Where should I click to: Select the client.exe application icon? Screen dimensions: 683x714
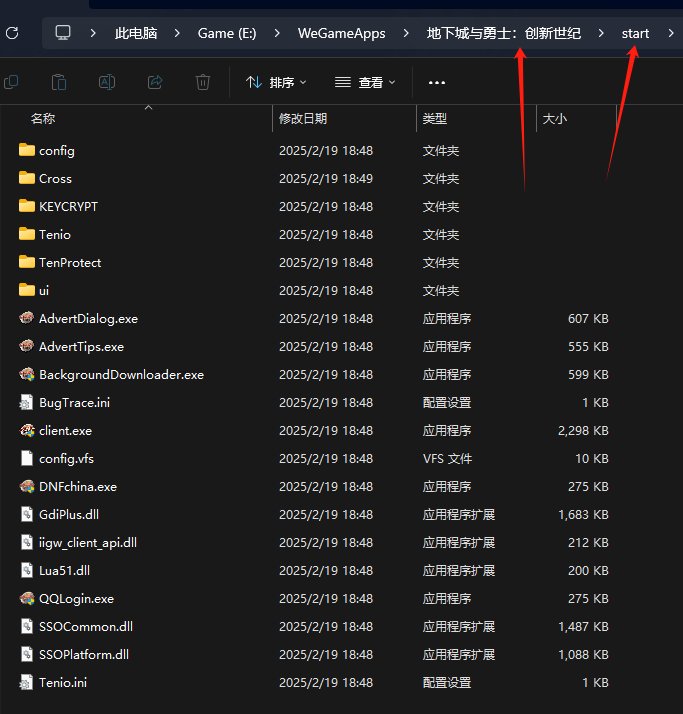click(27, 430)
